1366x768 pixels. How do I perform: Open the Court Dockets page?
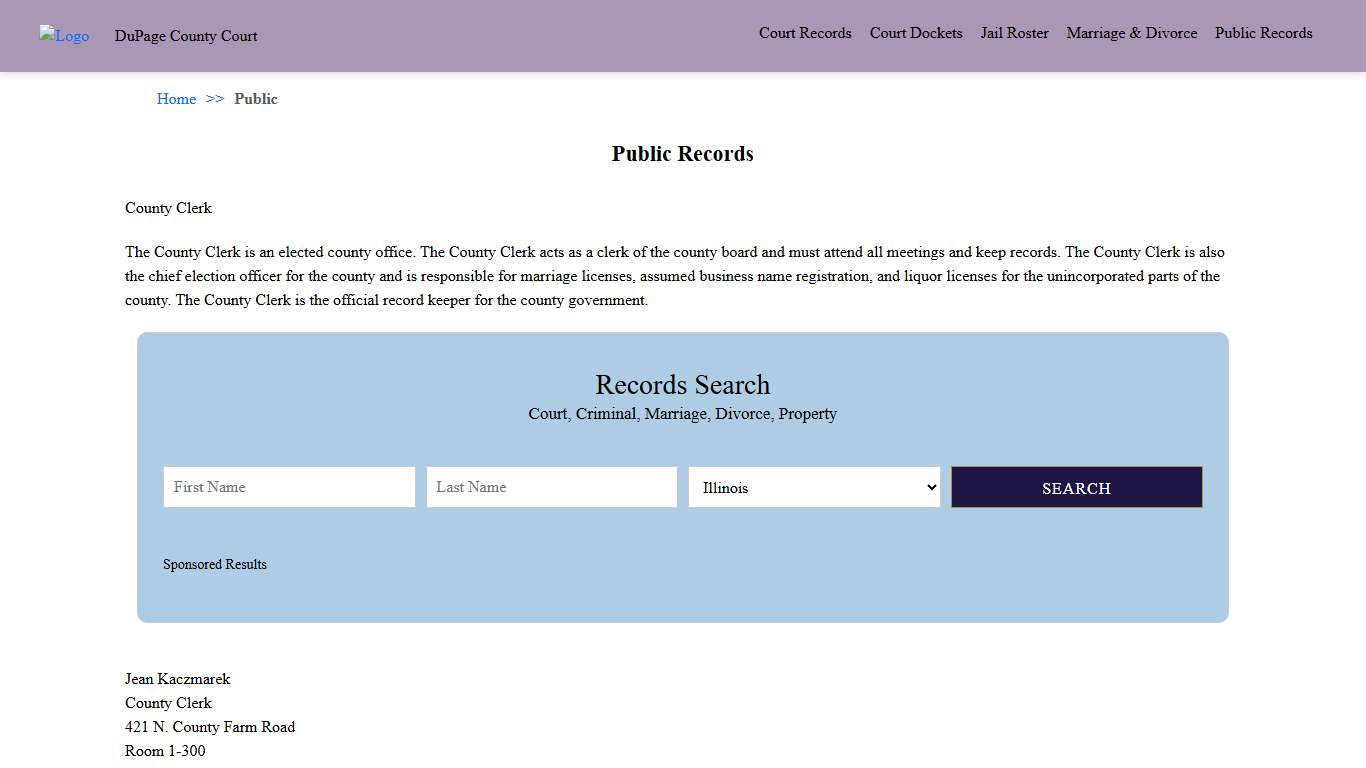point(915,33)
